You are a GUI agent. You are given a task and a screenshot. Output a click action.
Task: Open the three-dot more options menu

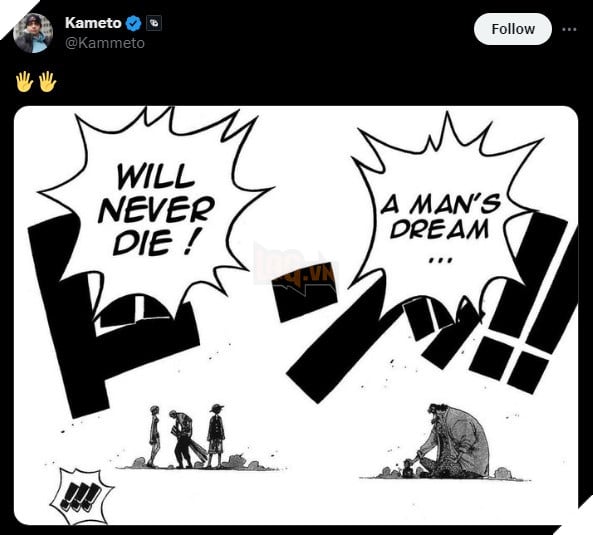point(569,29)
